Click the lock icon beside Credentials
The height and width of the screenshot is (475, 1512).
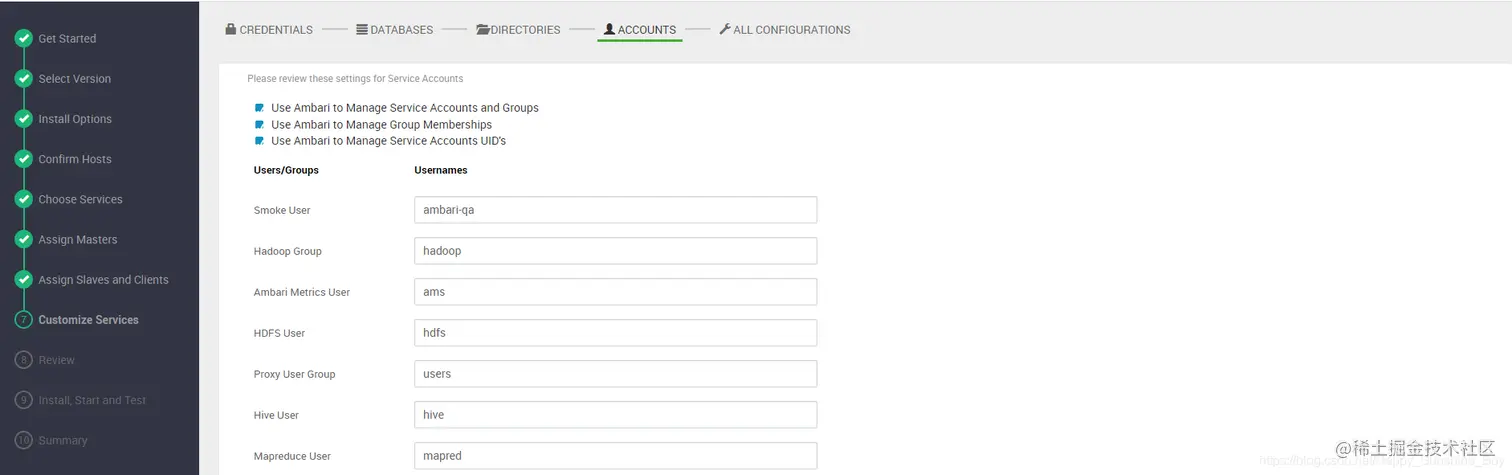pyautogui.click(x=230, y=29)
